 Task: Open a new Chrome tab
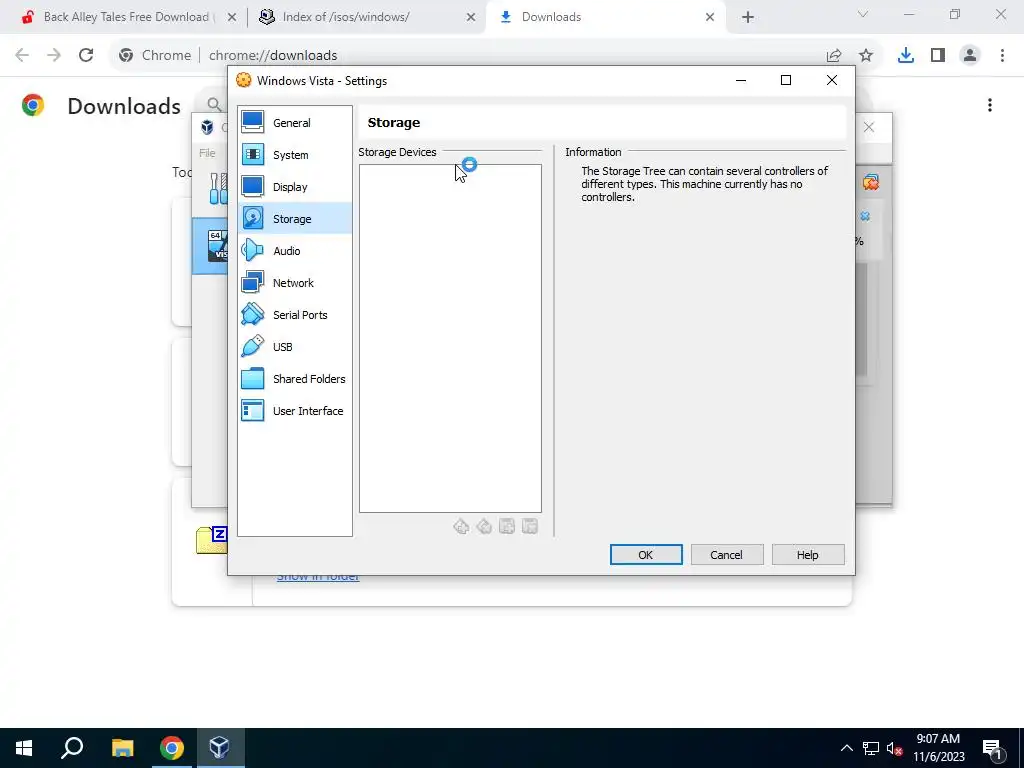tap(748, 17)
